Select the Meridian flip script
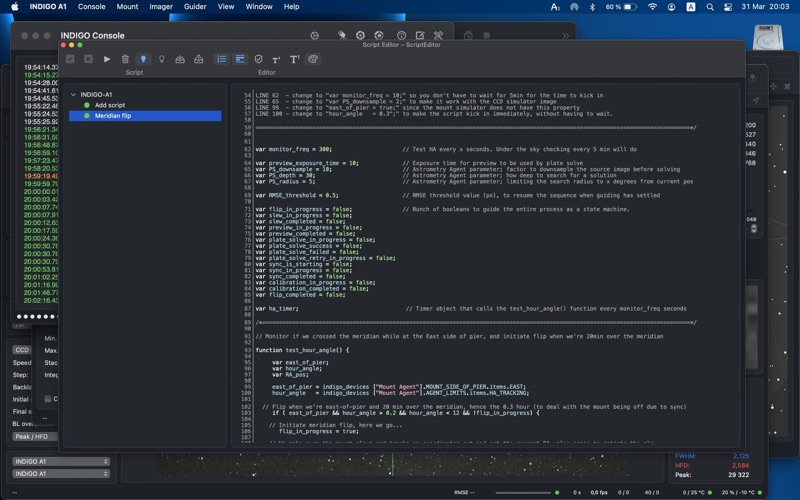 point(112,116)
